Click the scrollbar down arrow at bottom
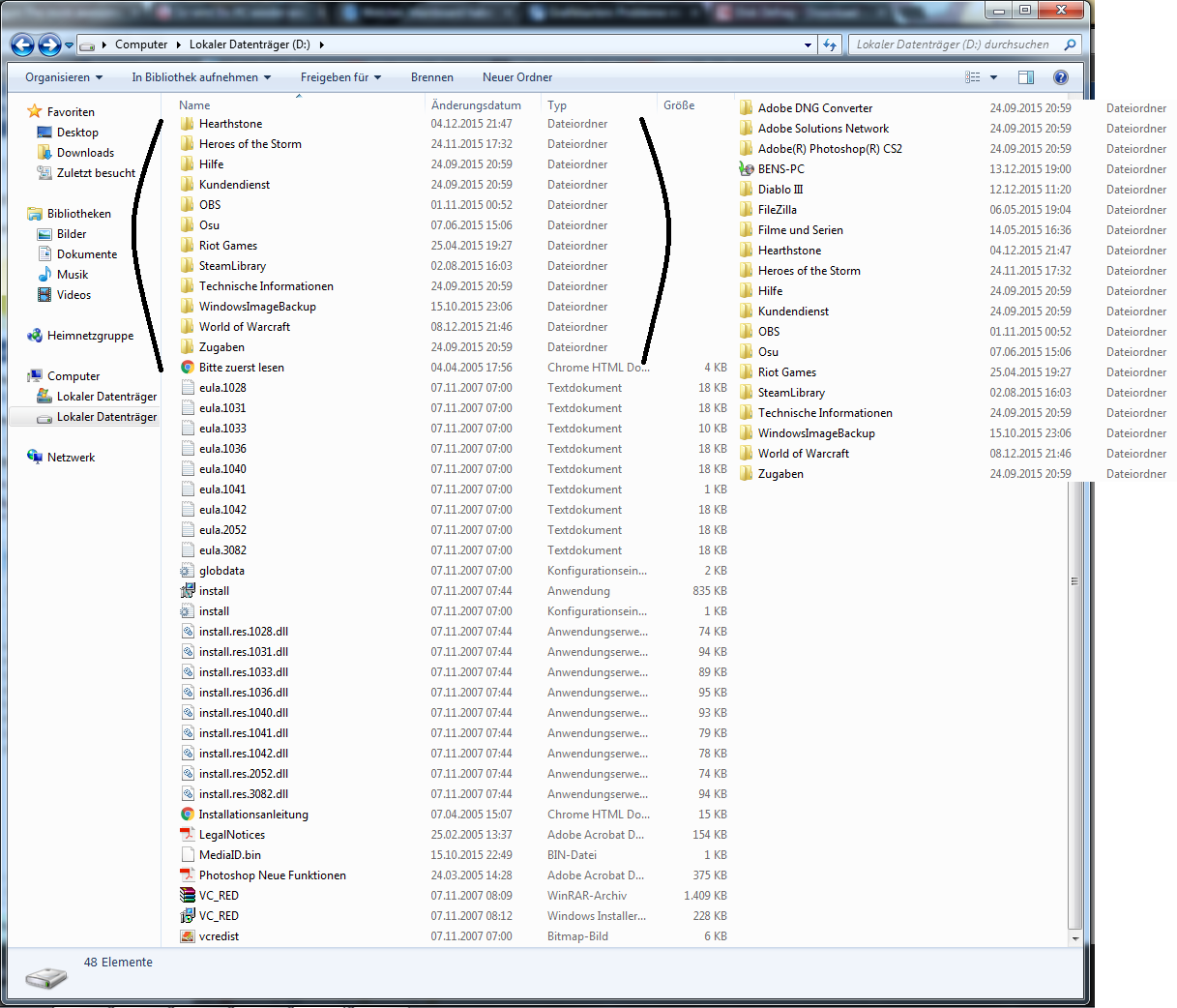The height and width of the screenshot is (1008, 1177). coord(1074,938)
